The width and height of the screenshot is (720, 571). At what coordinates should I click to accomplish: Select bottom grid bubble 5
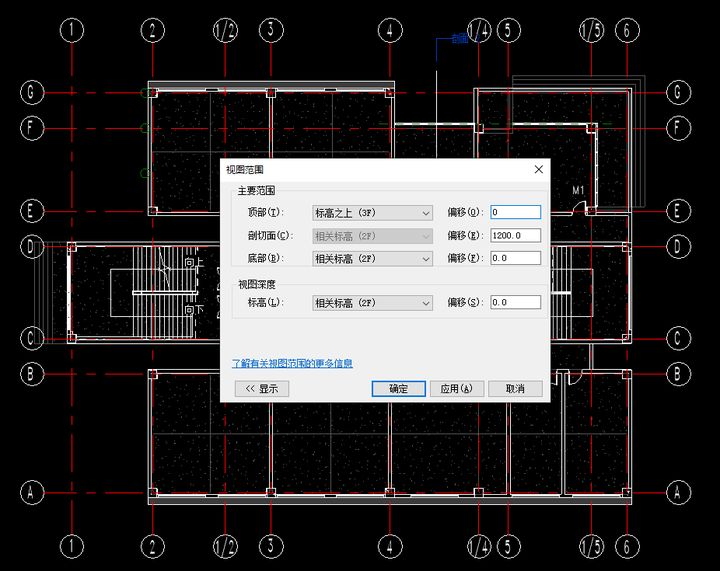[x=508, y=546]
